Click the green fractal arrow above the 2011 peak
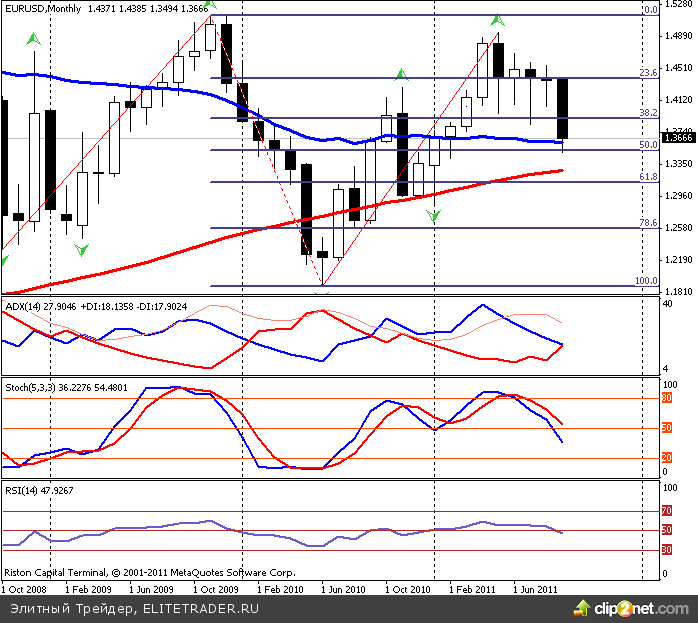 [x=497, y=19]
